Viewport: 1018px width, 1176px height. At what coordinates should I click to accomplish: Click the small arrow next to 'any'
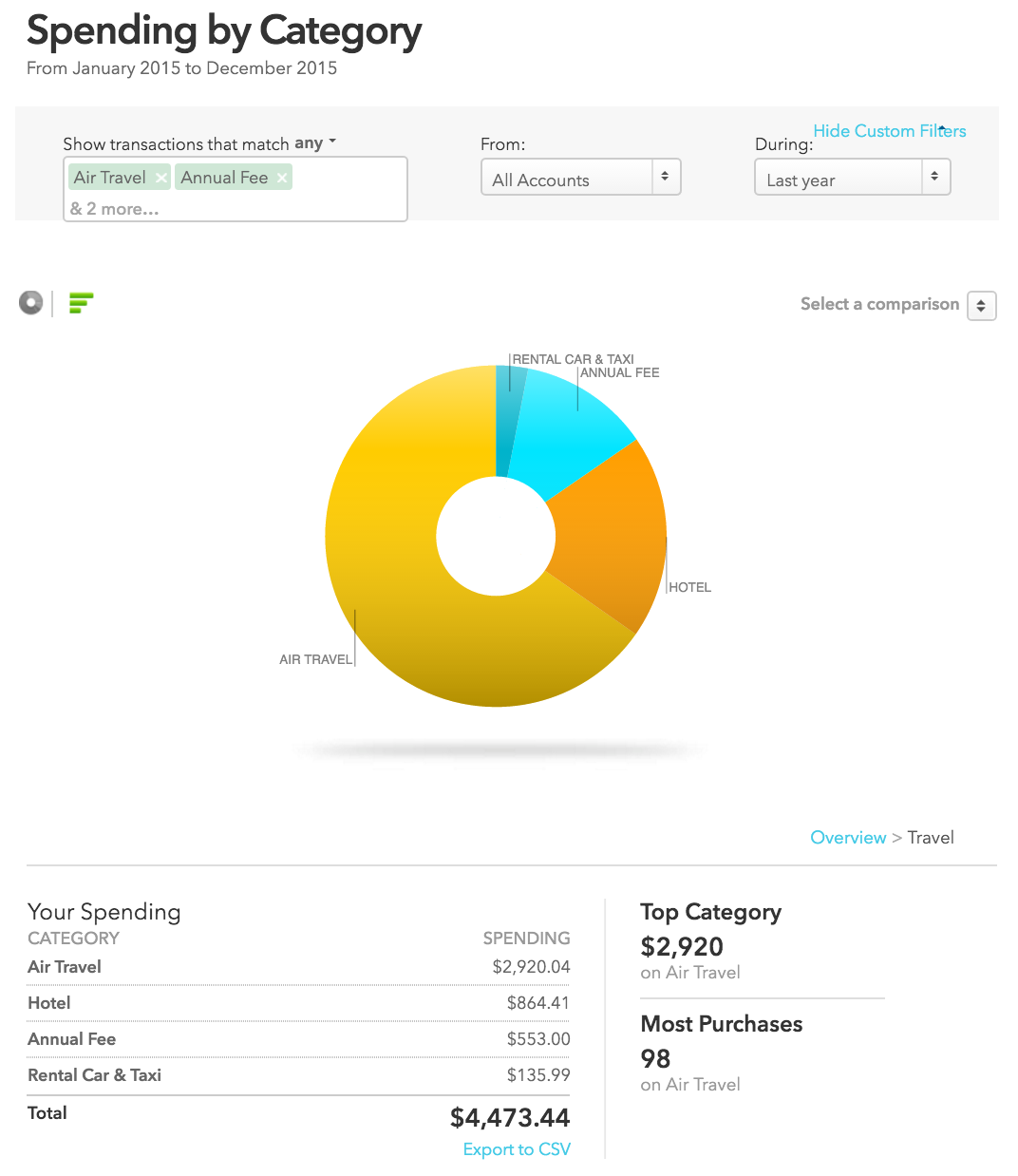(331, 141)
